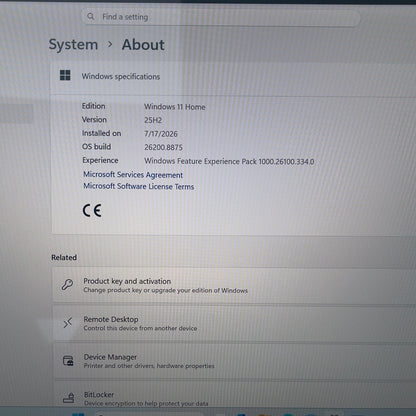Click the CE certification mark
Viewport: 416px width, 416px height.
[92, 211]
